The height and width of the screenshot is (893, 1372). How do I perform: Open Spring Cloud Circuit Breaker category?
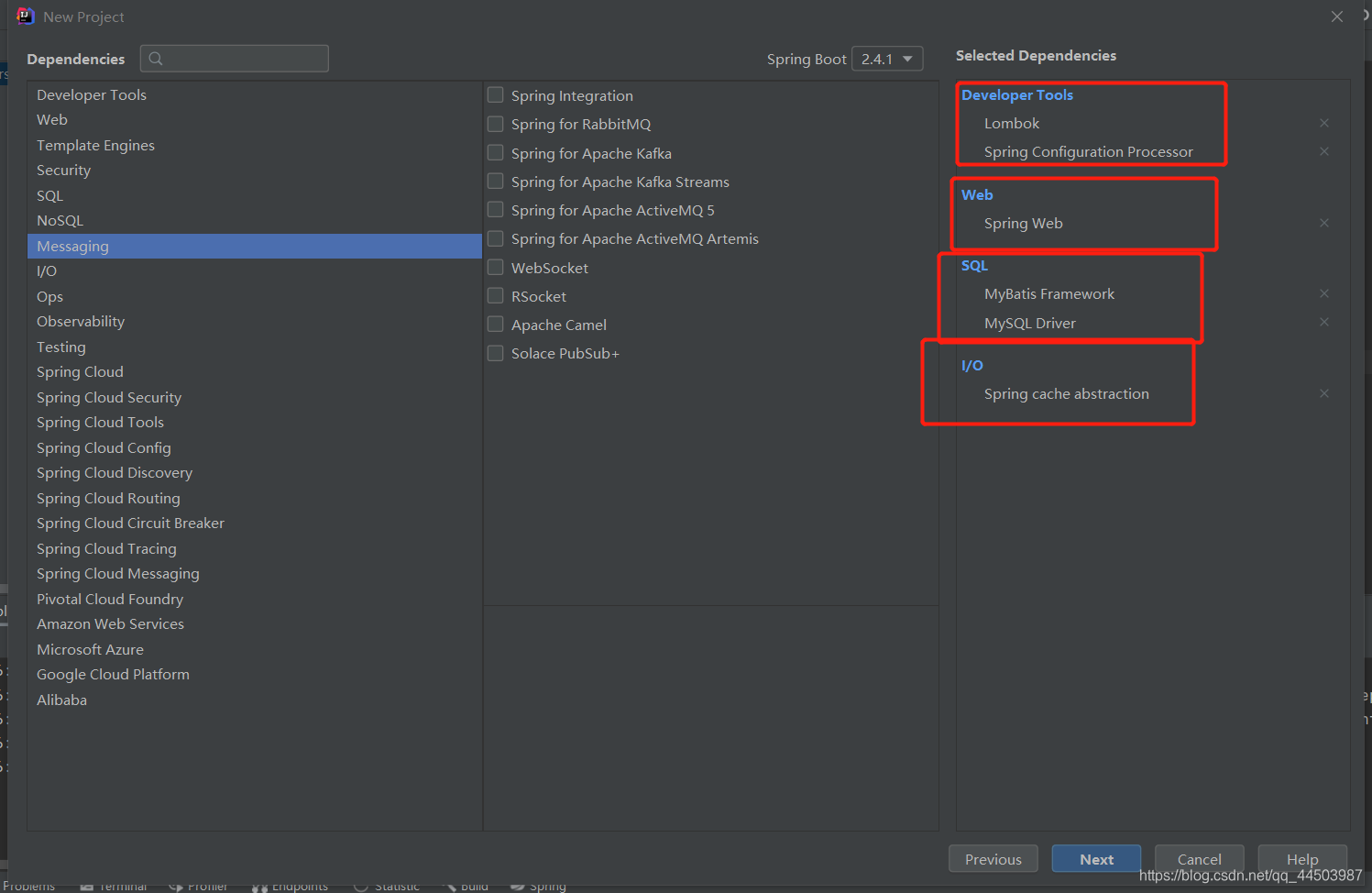[255, 524]
